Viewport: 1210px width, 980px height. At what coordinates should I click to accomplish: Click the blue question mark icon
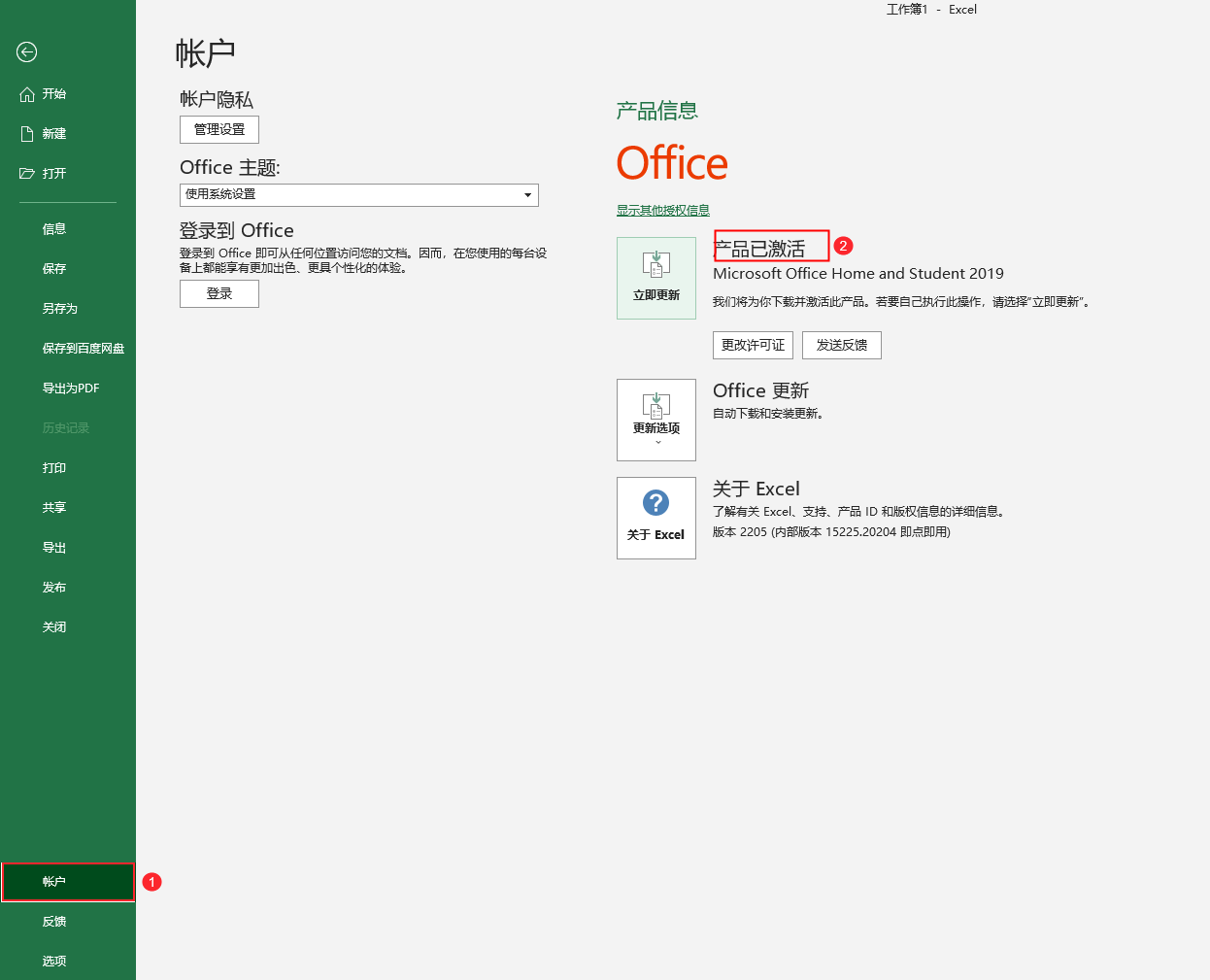tap(656, 503)
